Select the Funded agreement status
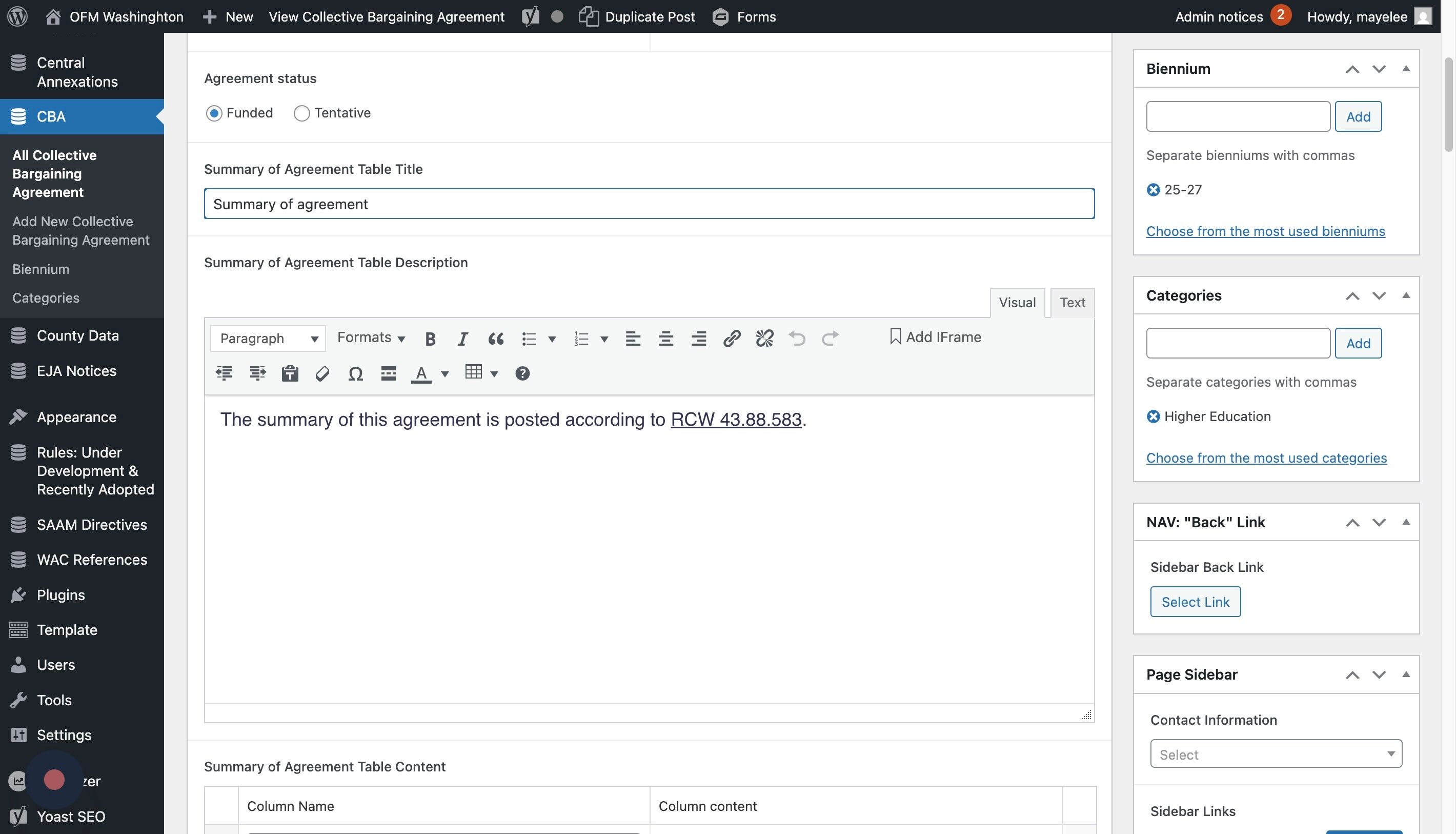The height and width of the screenshot is (834, 1456). [x=214, y=113]
